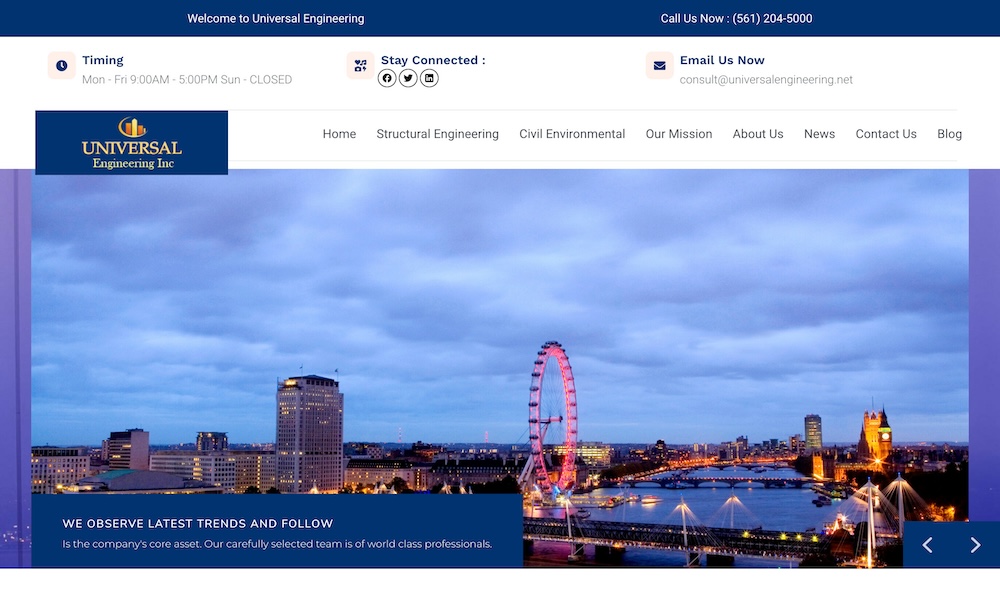Open the Twitter social icon
The height and width of the screenshot is (600, 1000).
[x=408, y=78]
